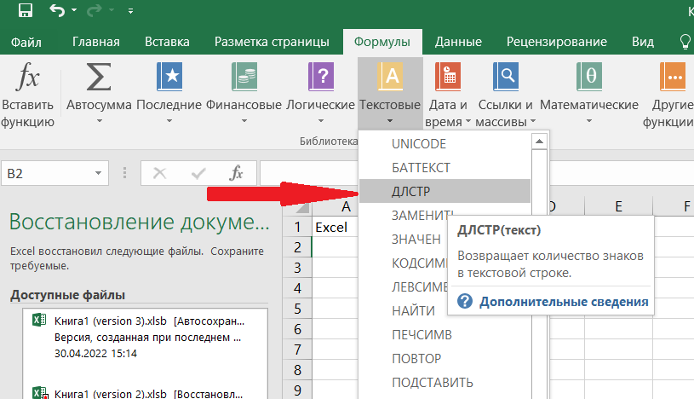Open the Undo history dropdown arrow
The width and height of the screenshot is (695, 400).
pos(74,10)
